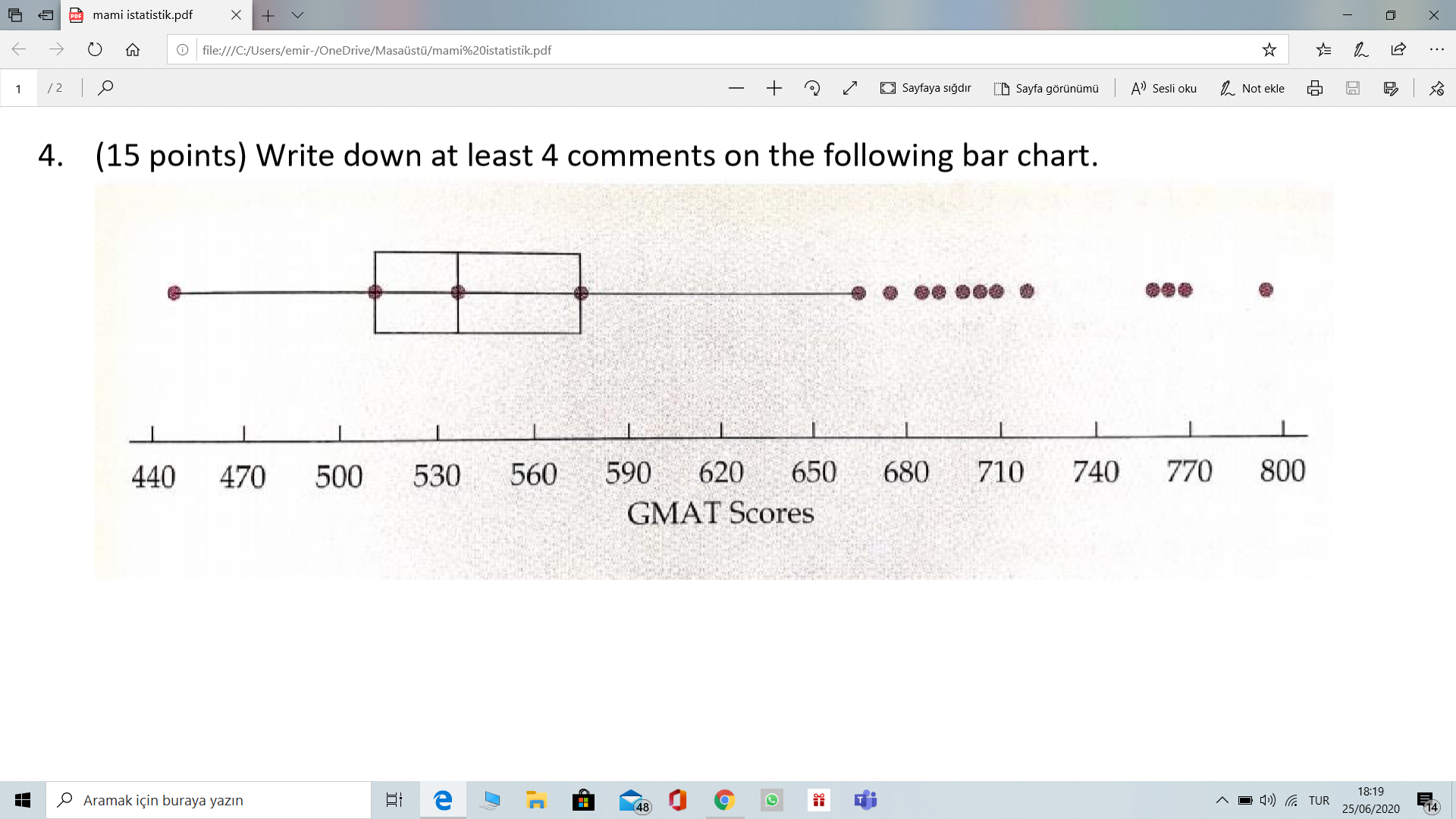The height and width of the screenshot is (819, 1456).
Task: Open the browser's more options menu
Action: (x=1438, y=49)
